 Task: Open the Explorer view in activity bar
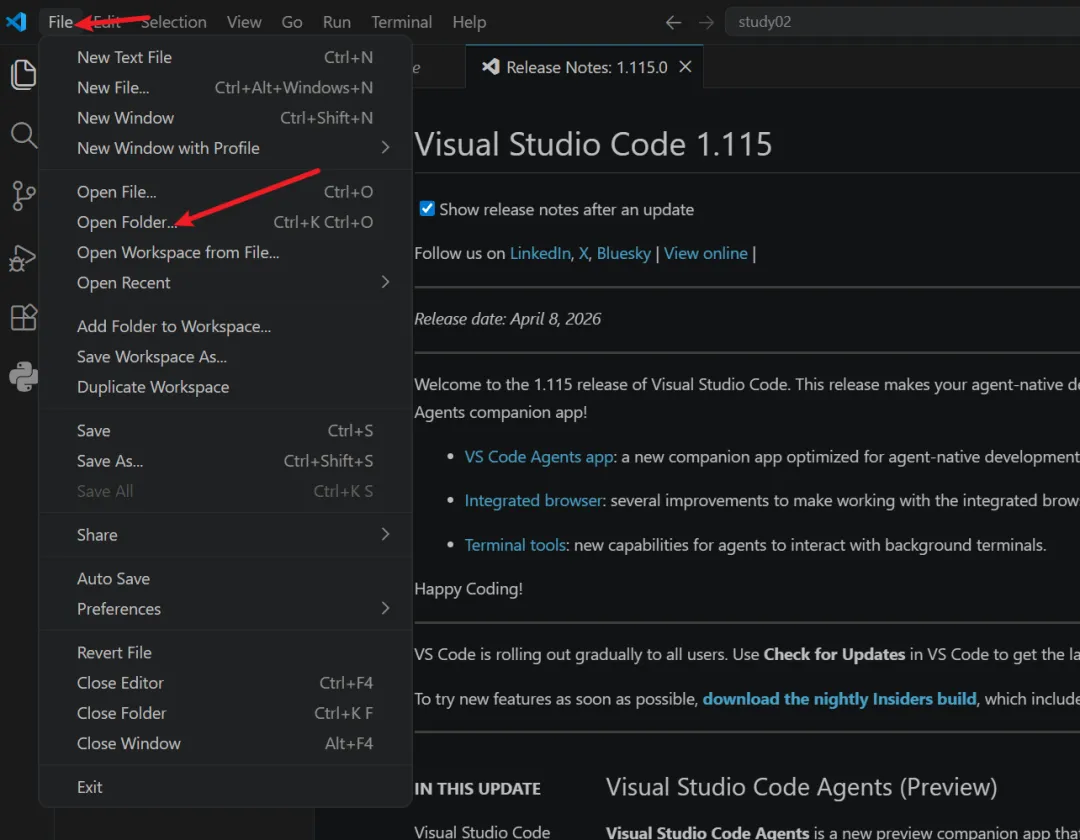(23, 74)
